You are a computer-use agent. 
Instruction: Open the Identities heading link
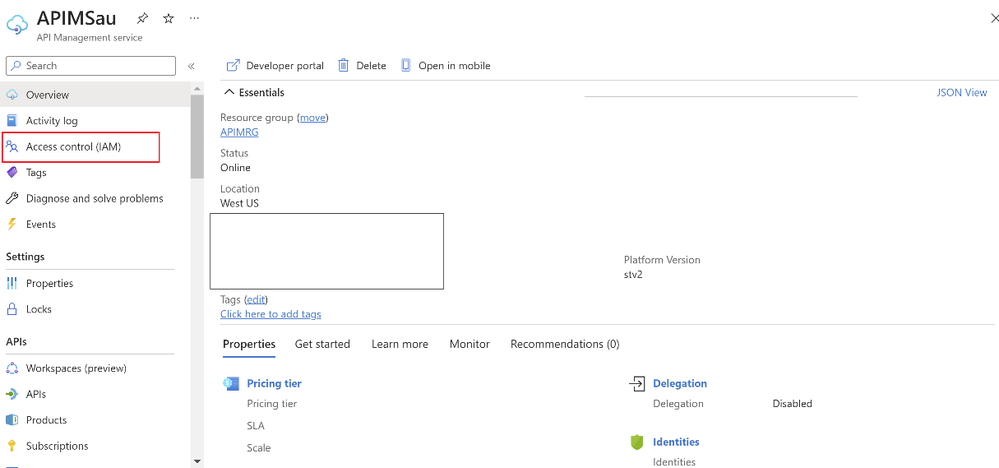[x=676, y=442]
